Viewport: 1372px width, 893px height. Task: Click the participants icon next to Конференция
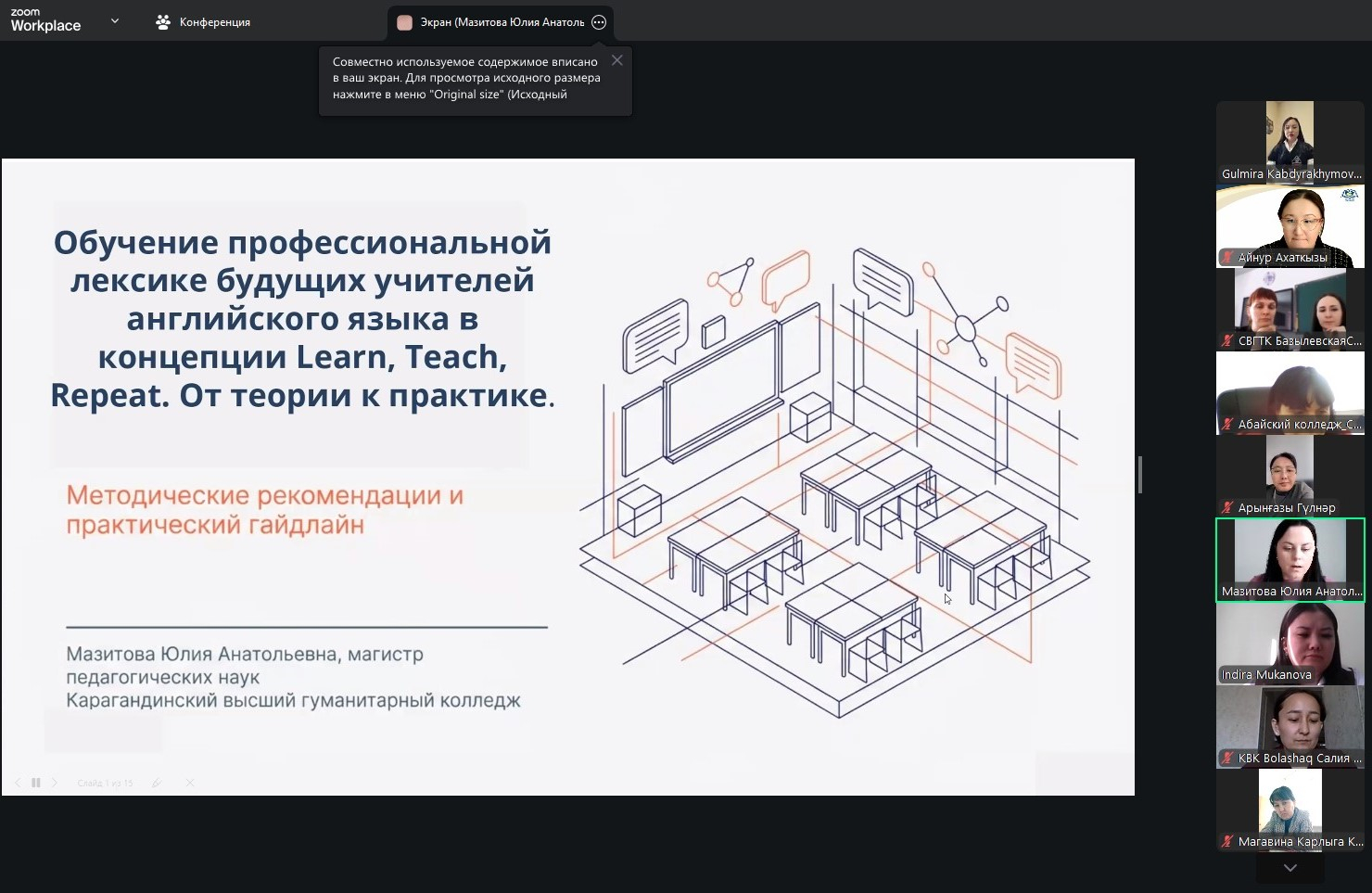click(162, 21)
